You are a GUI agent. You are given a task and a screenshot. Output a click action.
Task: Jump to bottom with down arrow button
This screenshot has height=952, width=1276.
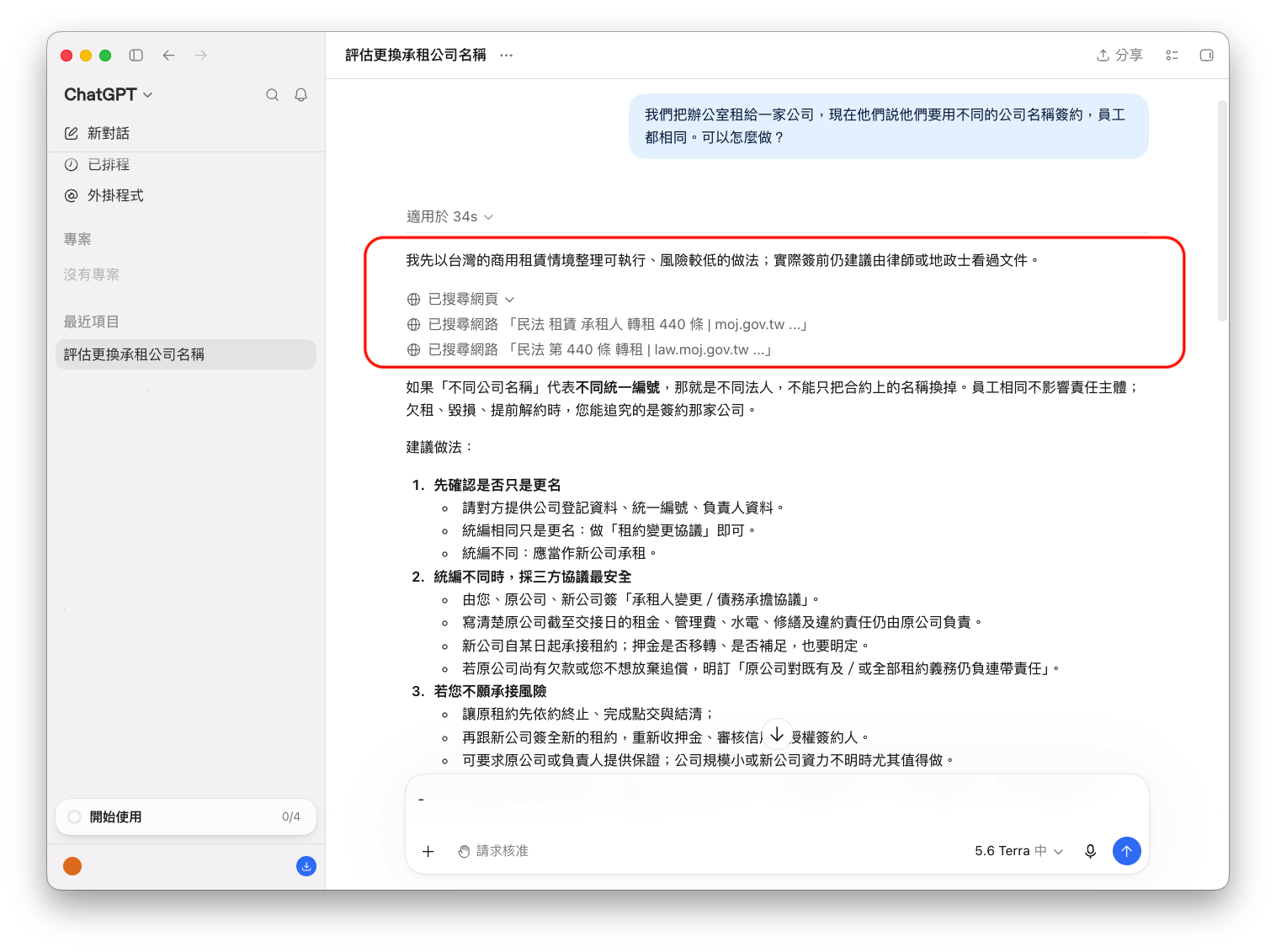tap(777, 735)
